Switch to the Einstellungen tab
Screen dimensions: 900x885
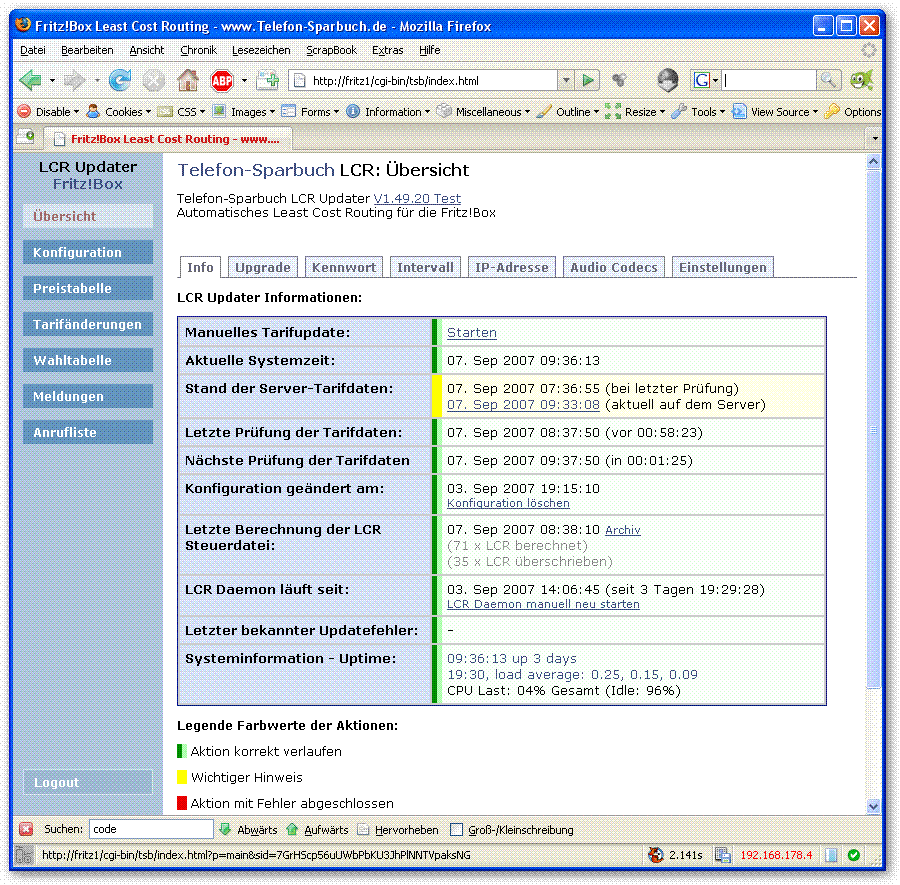[723, 267]
